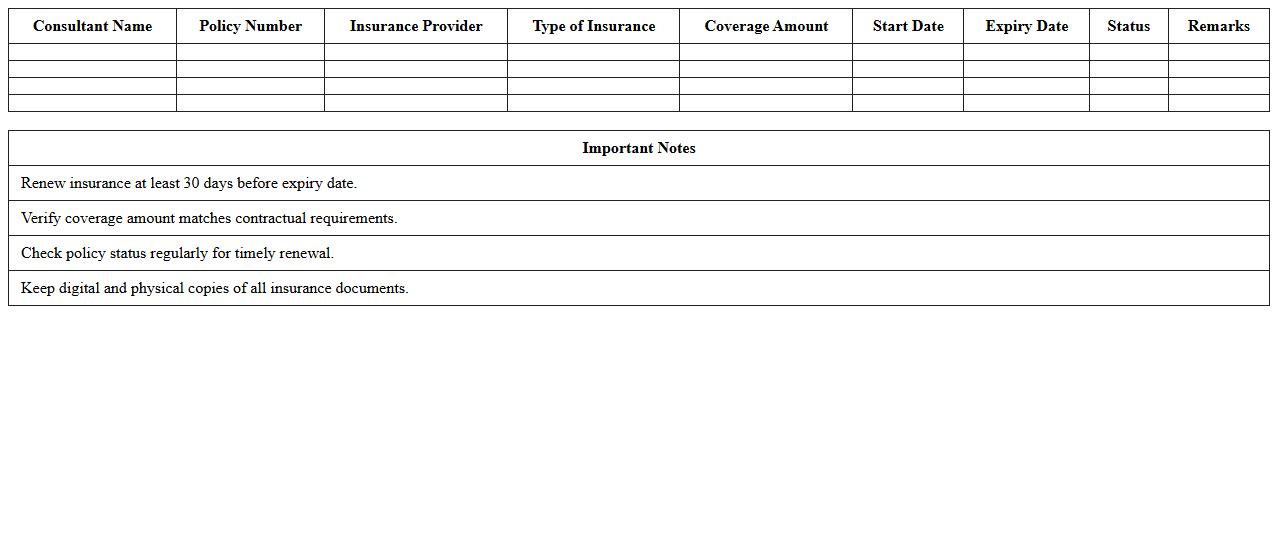Select the note about keeping digital and physical copies
This screenshot has height=550, width=1278.
click(x=639, y=288)
